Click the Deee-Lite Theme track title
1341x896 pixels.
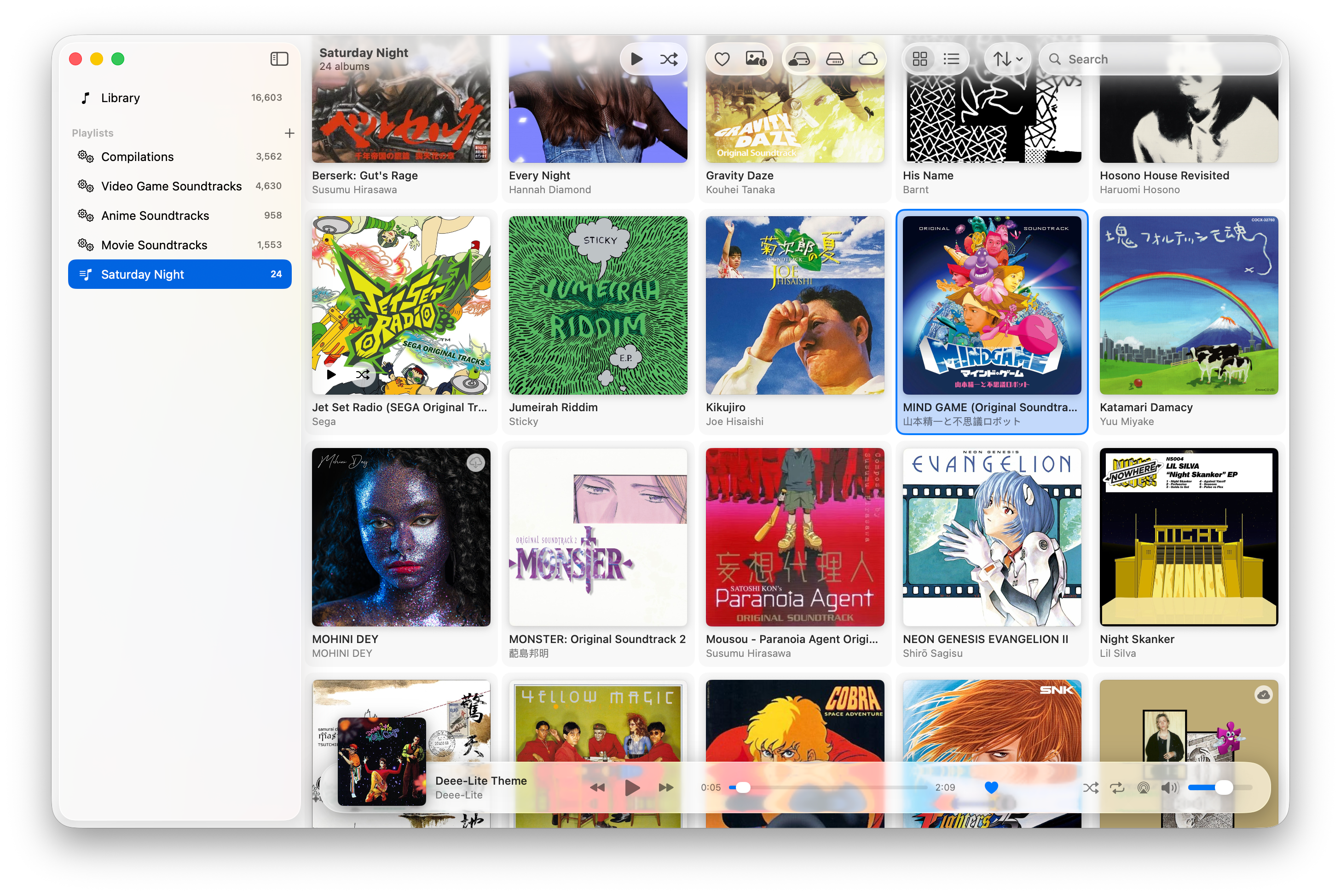(481, 781)
